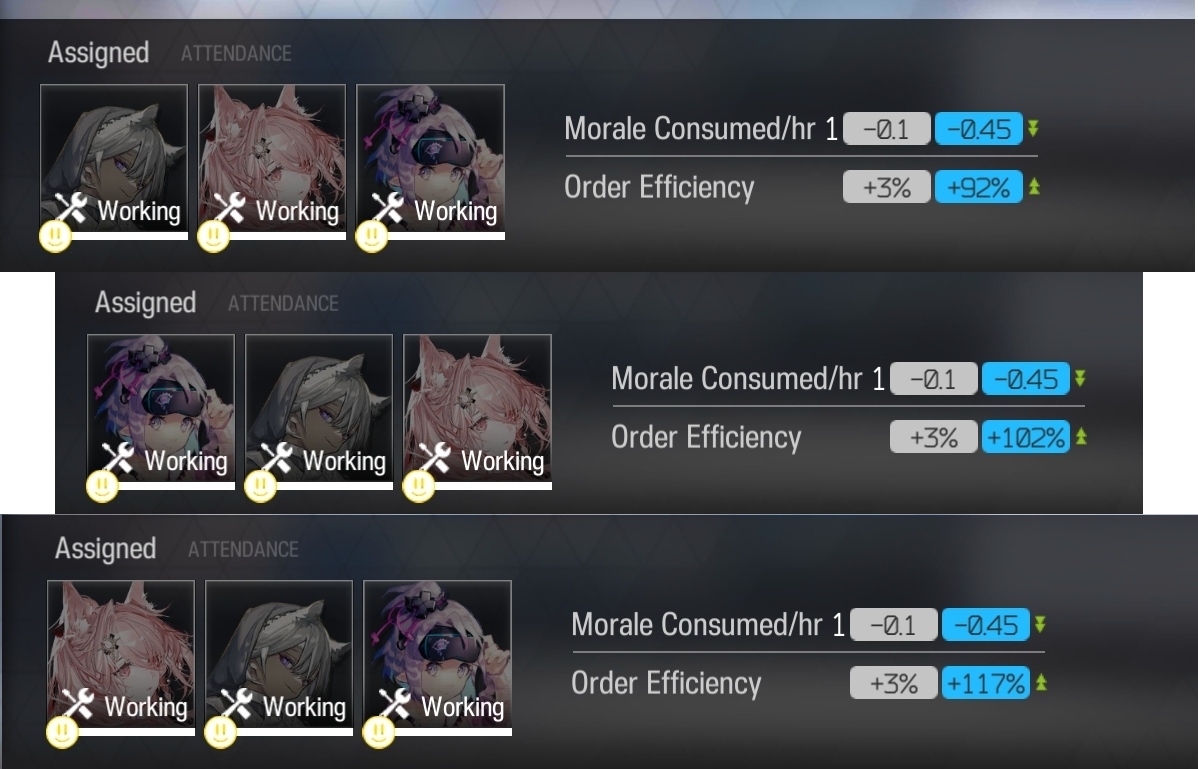Click the gray +3% badge in middle panel

(x=934, y=437)
